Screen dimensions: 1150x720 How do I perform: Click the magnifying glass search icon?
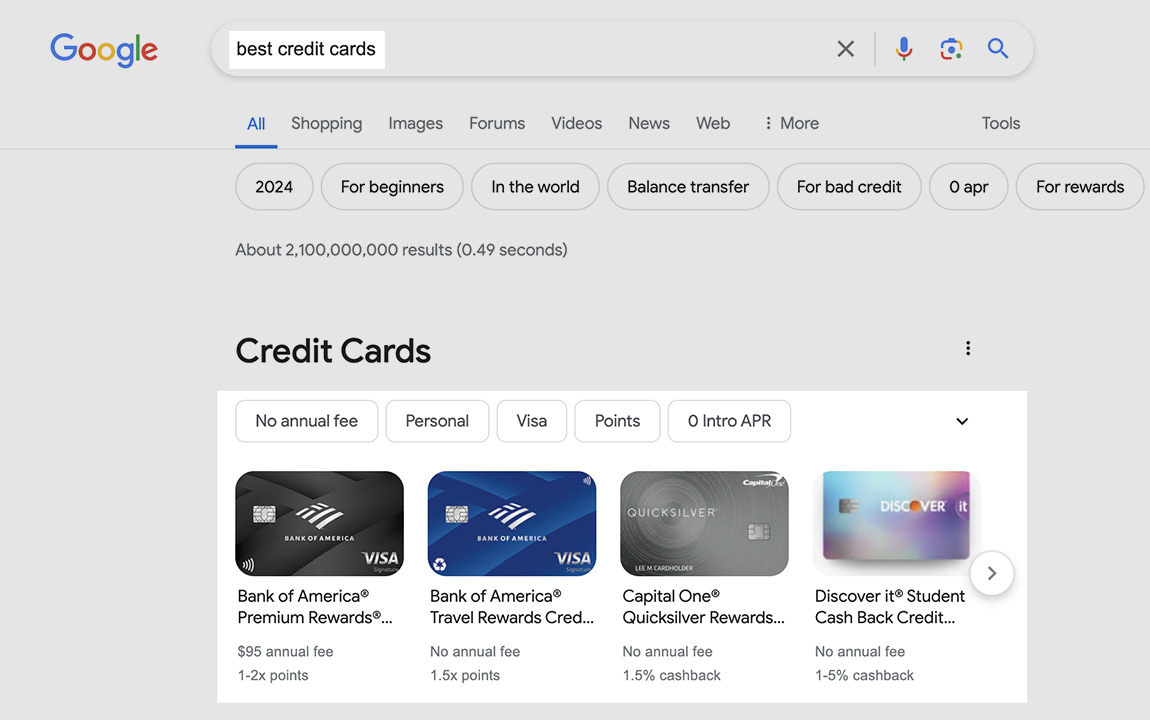click(997, 48)
